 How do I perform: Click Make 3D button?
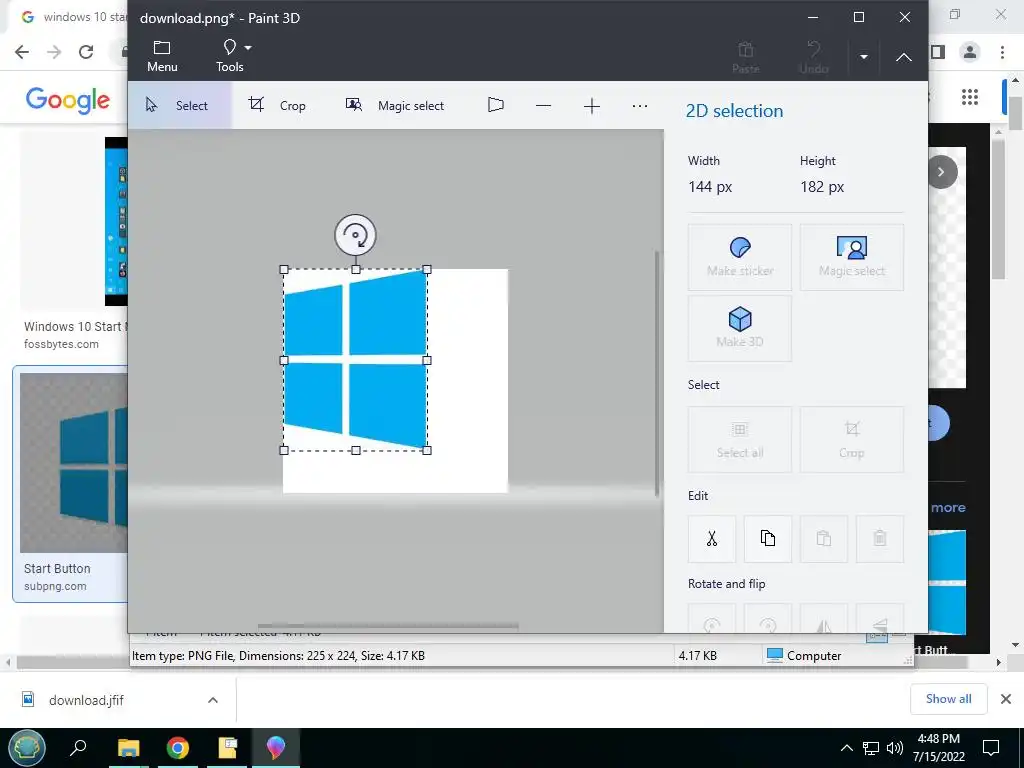(x=740, y=328)
